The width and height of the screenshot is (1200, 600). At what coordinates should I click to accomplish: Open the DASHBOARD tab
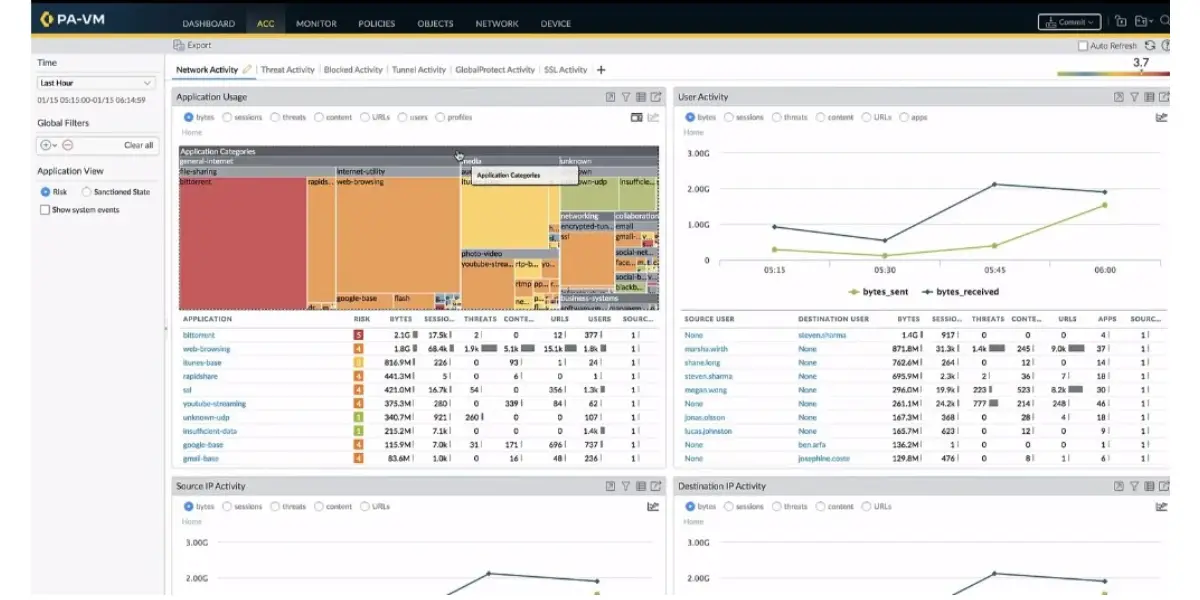pos(209,24)
